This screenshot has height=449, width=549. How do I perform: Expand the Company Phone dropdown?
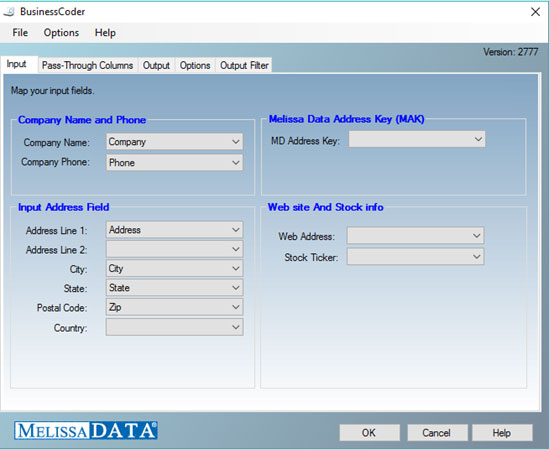(x=174, y=163)
